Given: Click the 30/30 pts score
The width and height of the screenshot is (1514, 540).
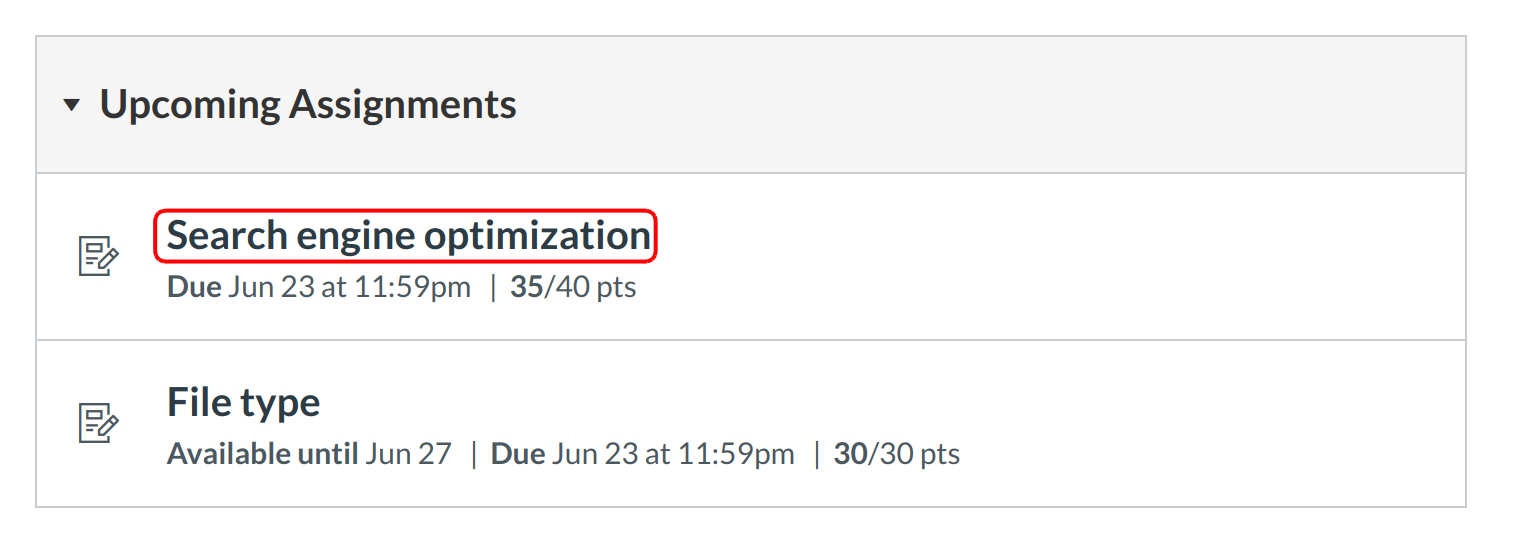Looking at the screenshot, I should pyautogui.click(x=897, y=455).
